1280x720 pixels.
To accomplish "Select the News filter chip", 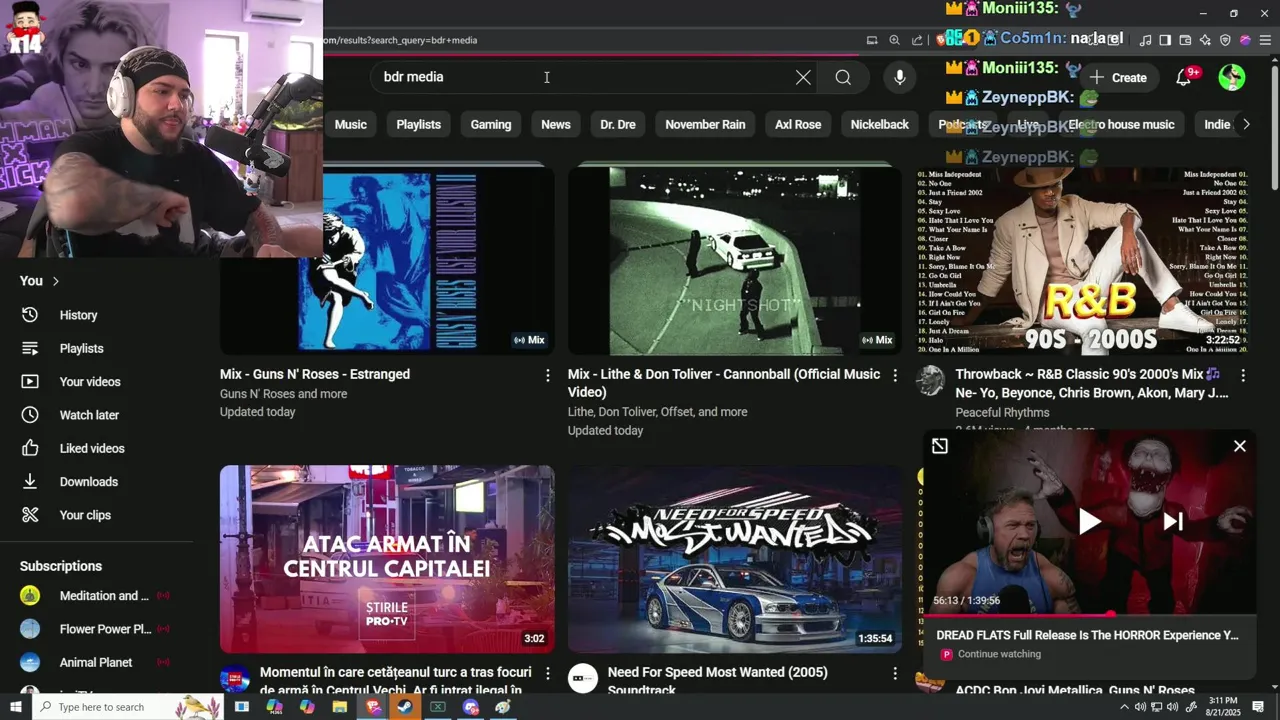I will click(x=556, y=124).
